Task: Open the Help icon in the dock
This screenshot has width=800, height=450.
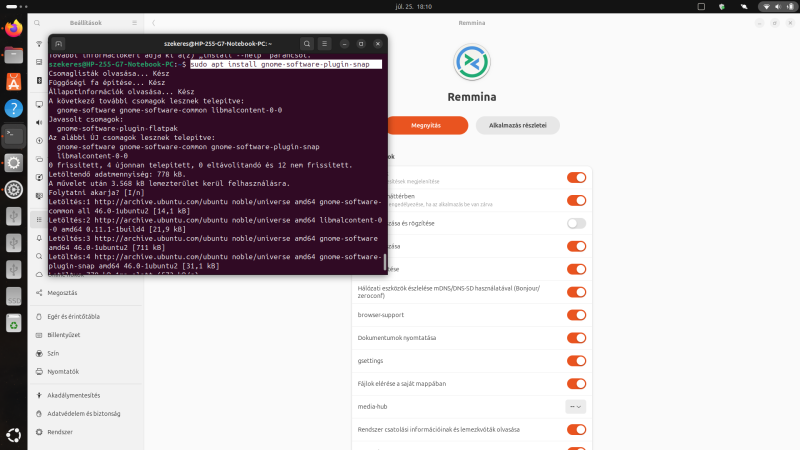Action: [14, 109]
